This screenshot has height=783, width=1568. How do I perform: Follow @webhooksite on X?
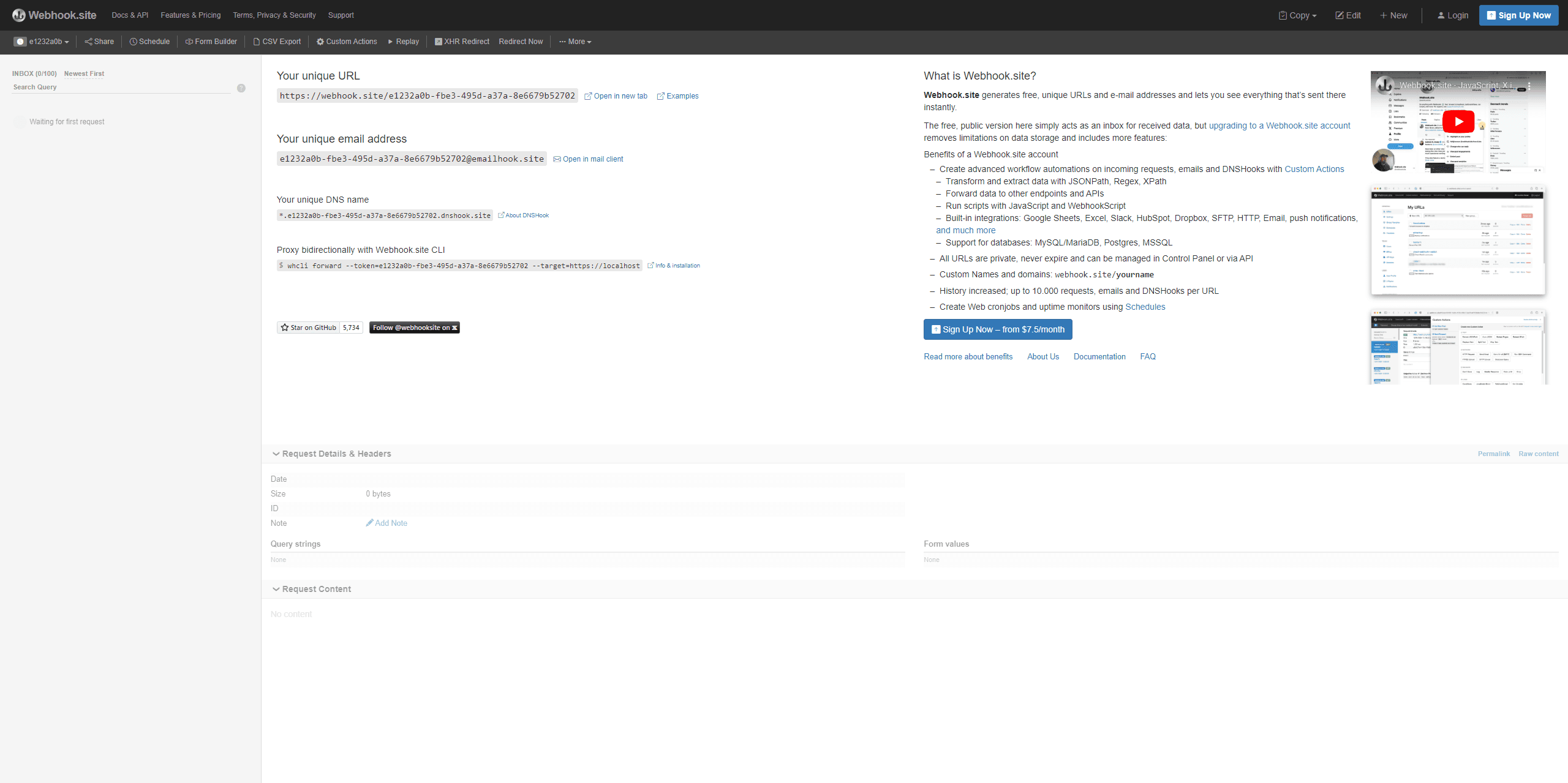tap(414, 328)
